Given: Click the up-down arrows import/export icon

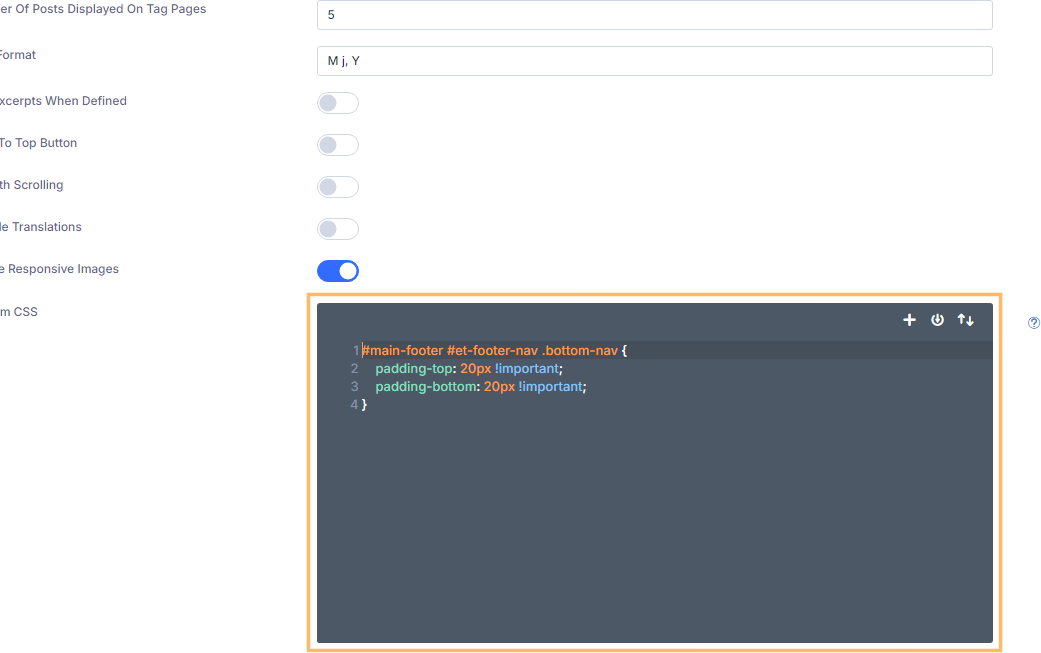Looking at the screenshot, I should pos(965,320).
